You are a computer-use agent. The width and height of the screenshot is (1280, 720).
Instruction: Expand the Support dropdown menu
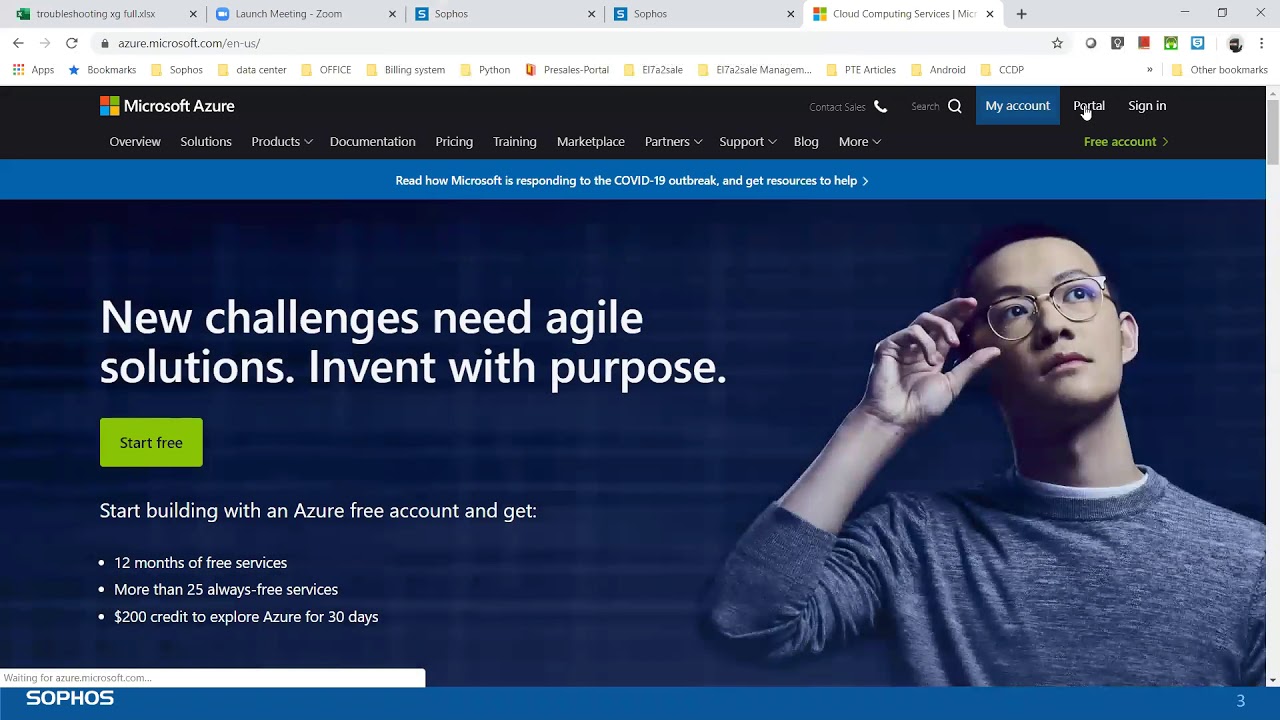coord(748,142)
